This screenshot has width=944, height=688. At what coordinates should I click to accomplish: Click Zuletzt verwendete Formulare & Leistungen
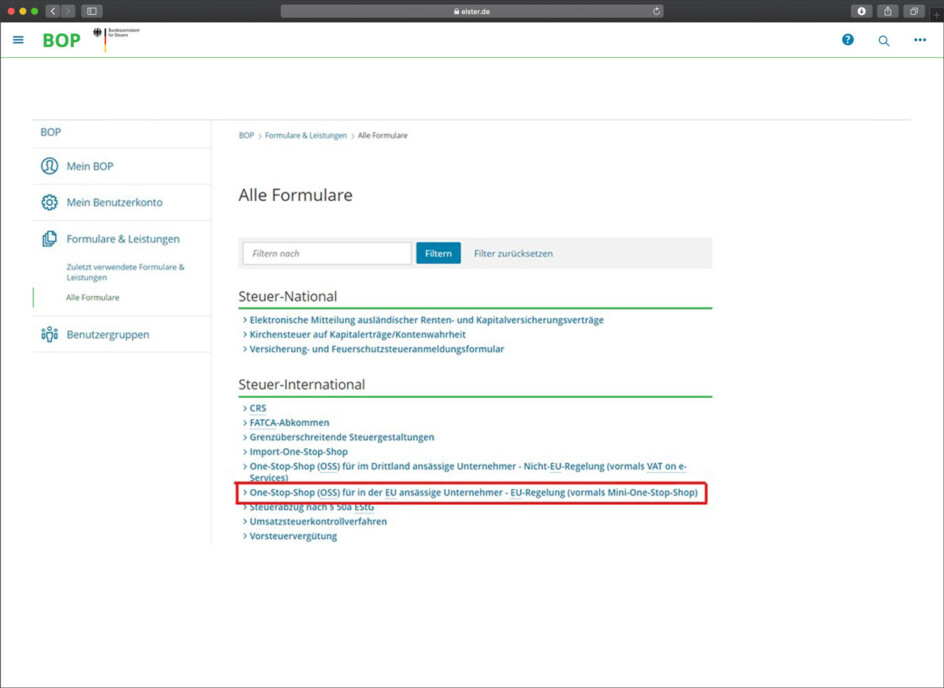(125, 272)
